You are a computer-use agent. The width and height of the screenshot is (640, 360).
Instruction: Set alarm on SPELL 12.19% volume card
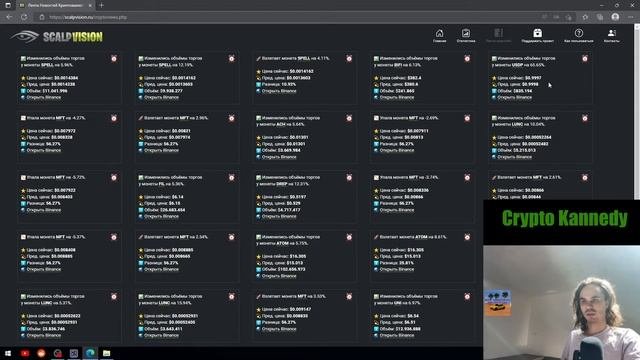[x=231, y=59]
